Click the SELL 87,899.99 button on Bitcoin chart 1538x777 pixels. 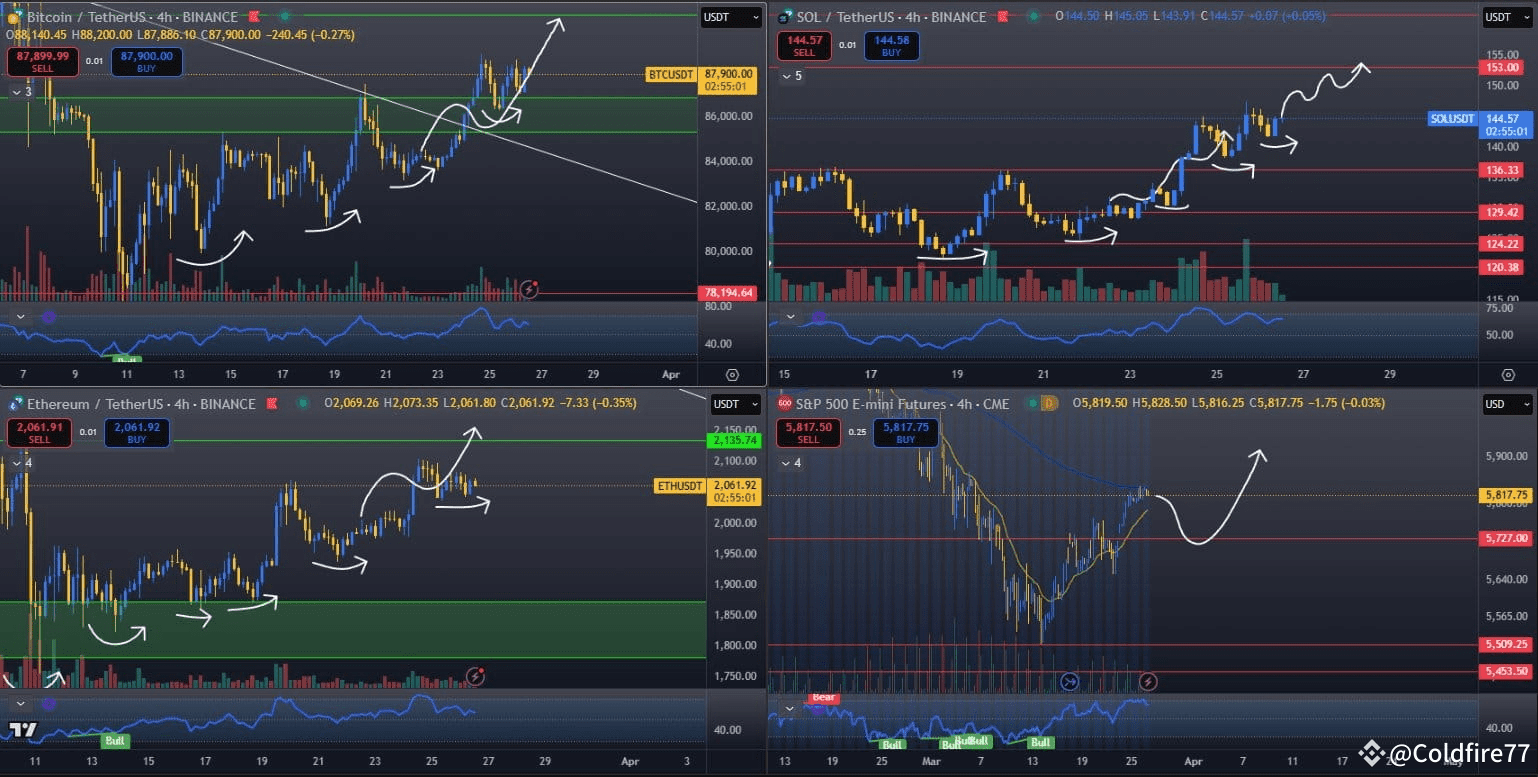pyautogui.click(x=42, y=62)
